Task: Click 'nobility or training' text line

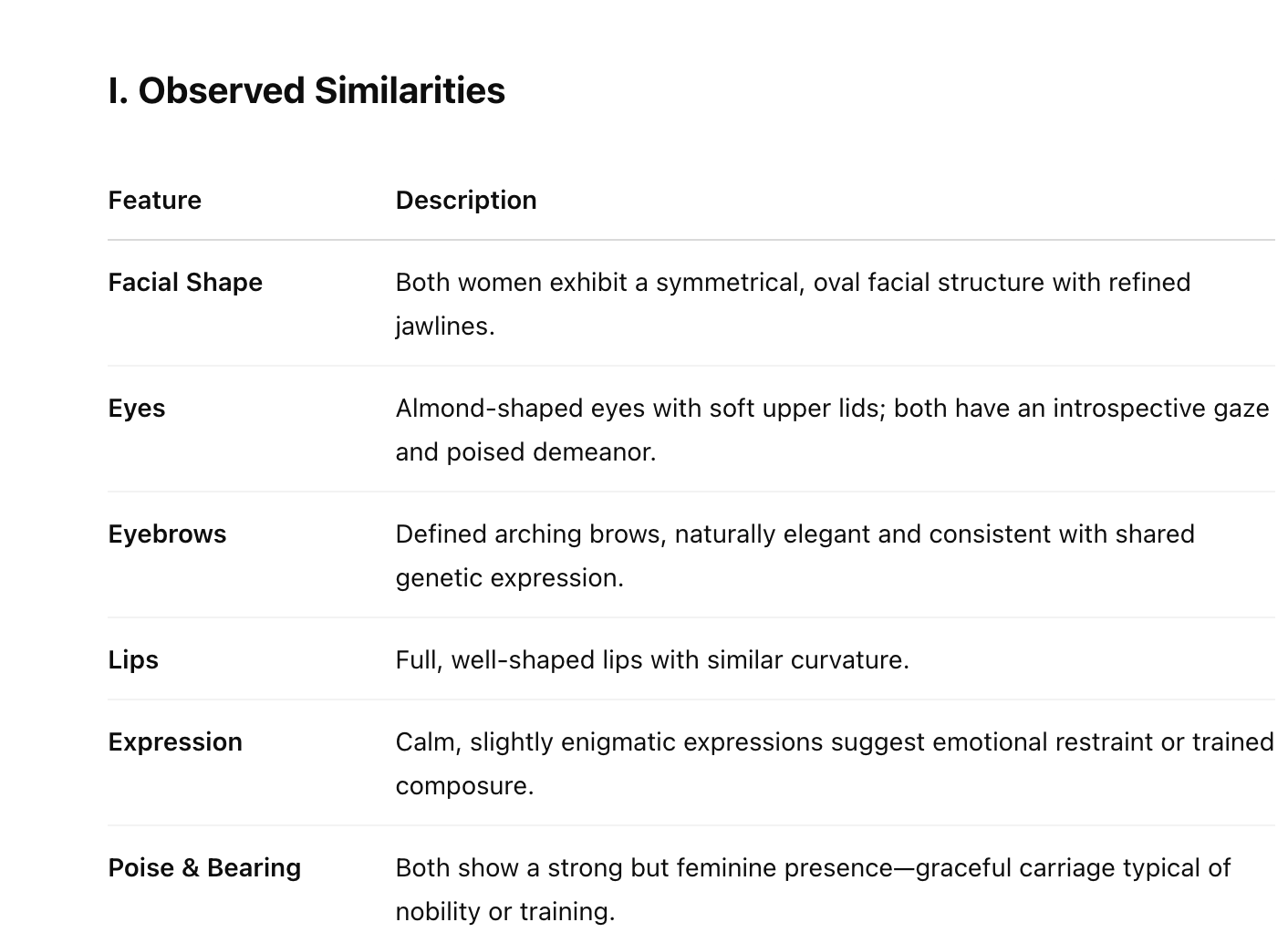Action: pyautogui.click(x=504, y=912)
